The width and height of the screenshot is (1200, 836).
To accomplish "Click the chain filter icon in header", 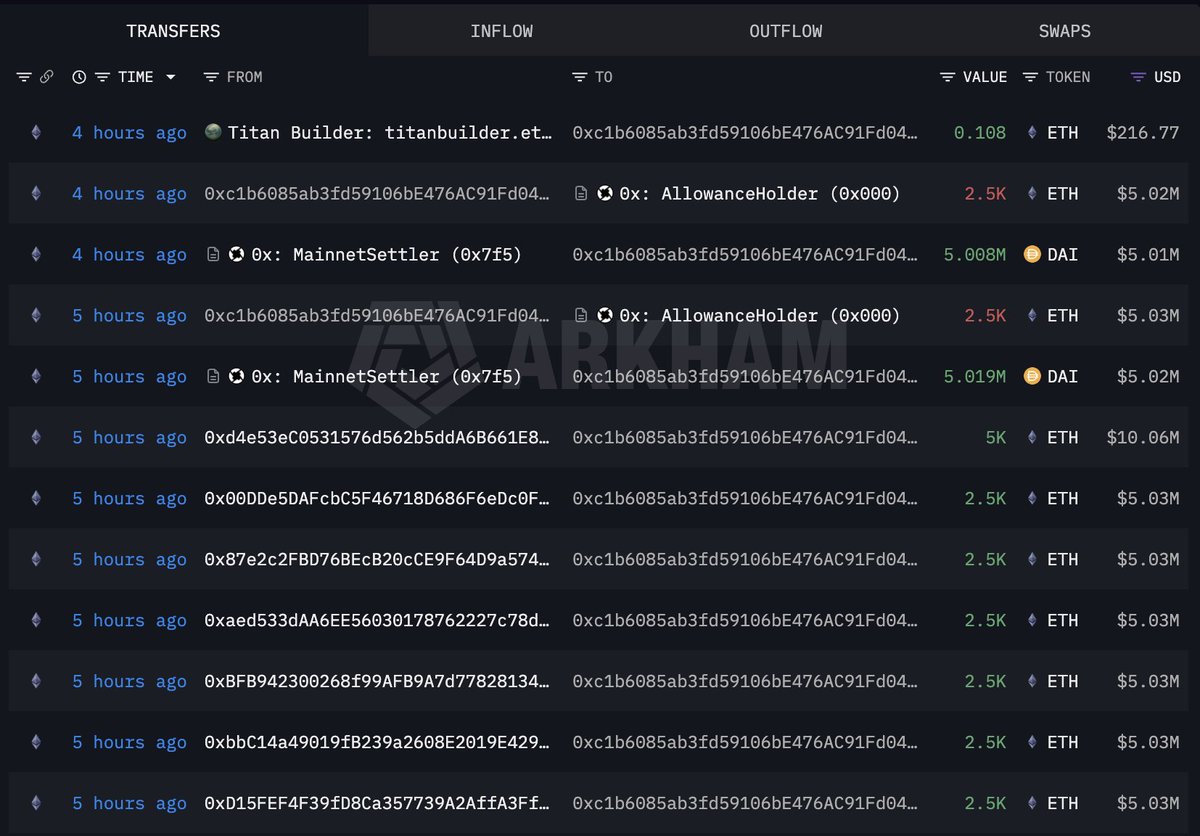I will [x=24, y=77].
